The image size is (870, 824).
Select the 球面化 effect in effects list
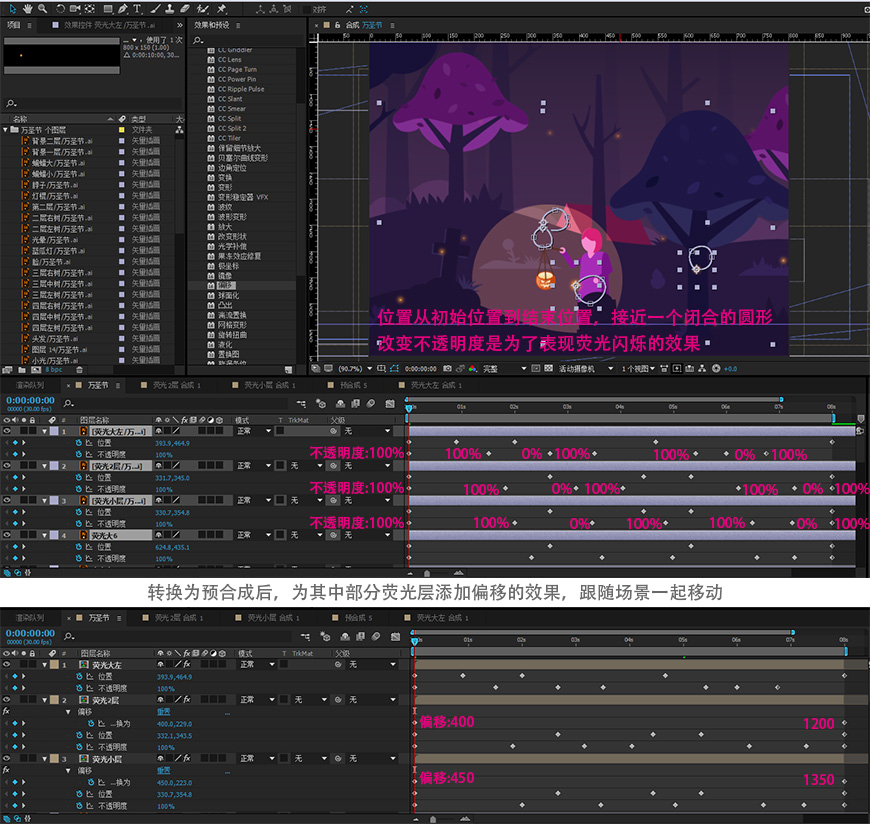tap(228, 295)
